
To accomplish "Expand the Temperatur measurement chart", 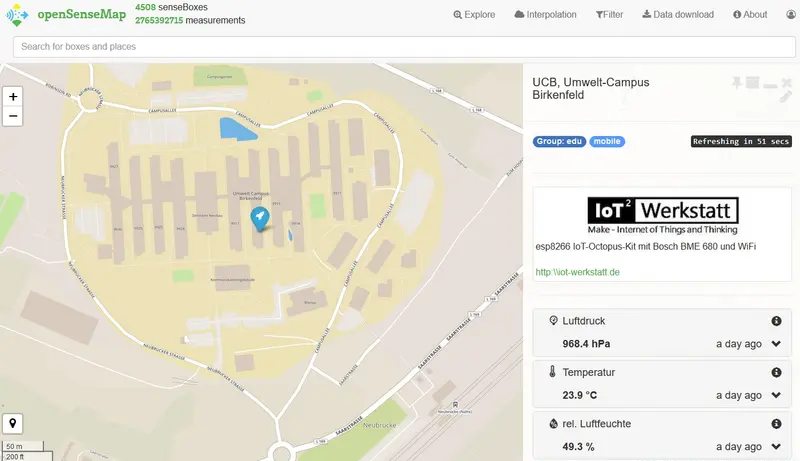I will click(x=776, y=395).
